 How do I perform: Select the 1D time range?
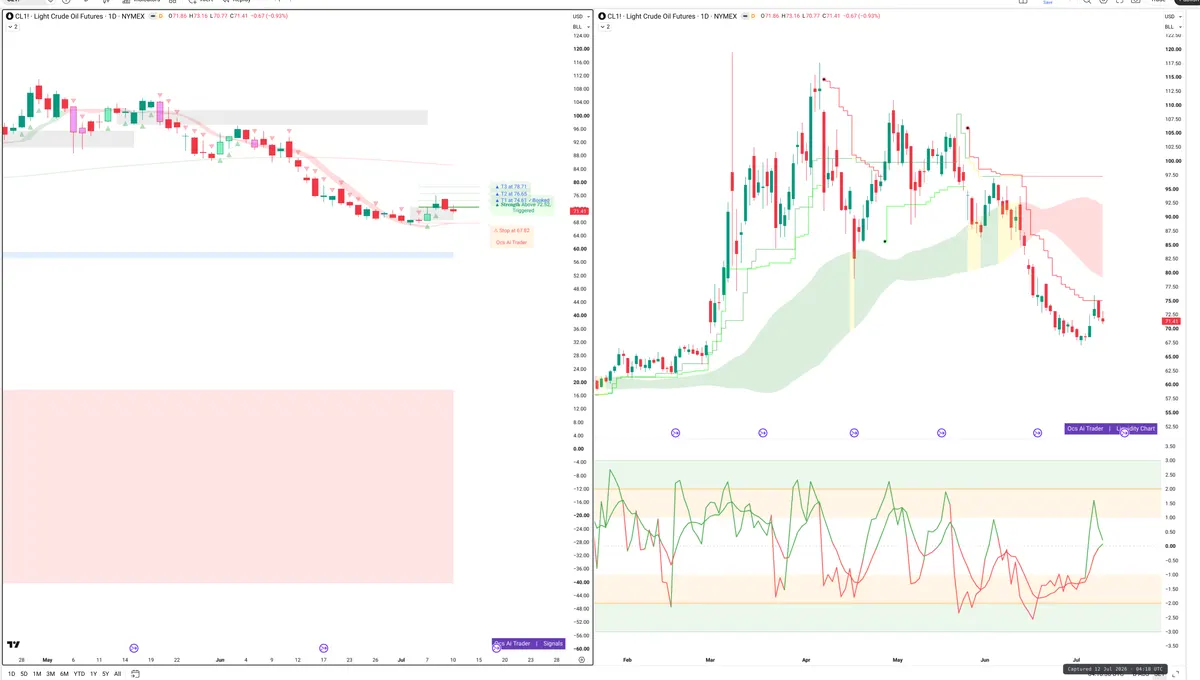(x=11, y=674)
